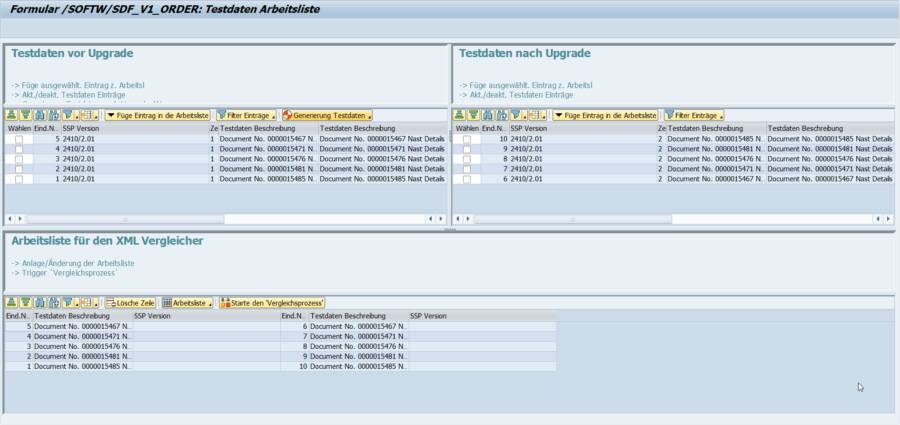
Task: Click sort ascending icon in 'Testdaten vor Upgrade' toolbar
Action: [12, 116]
